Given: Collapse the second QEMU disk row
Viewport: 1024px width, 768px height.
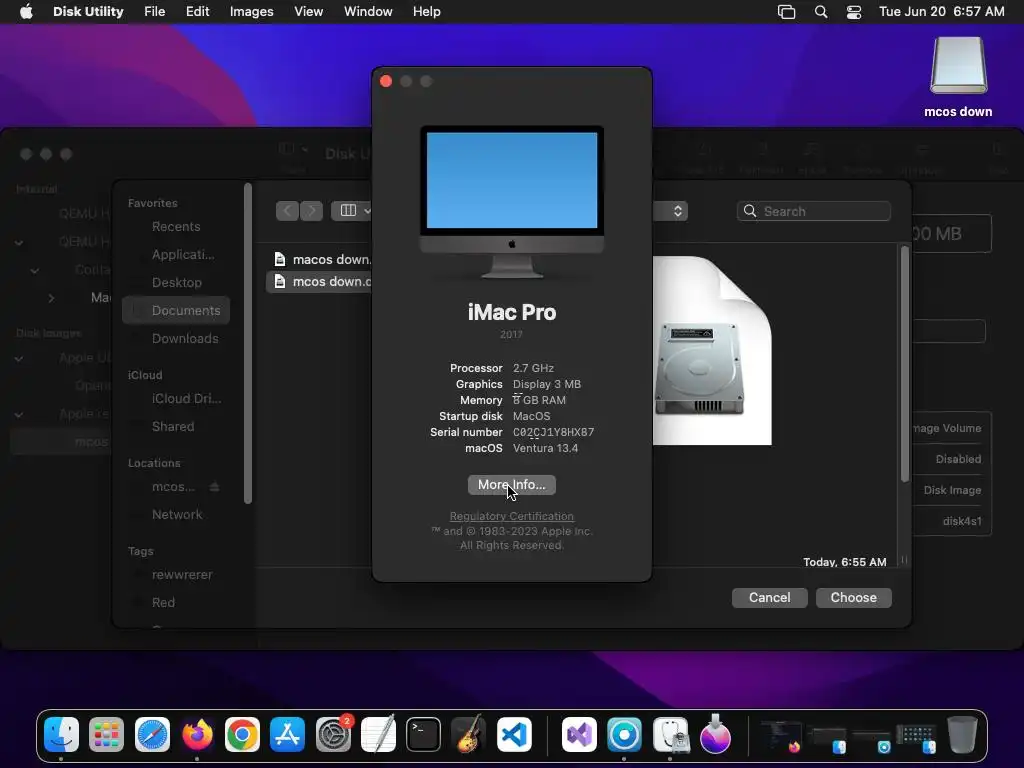Looking at the screenshot, I should tap(19, 242).
